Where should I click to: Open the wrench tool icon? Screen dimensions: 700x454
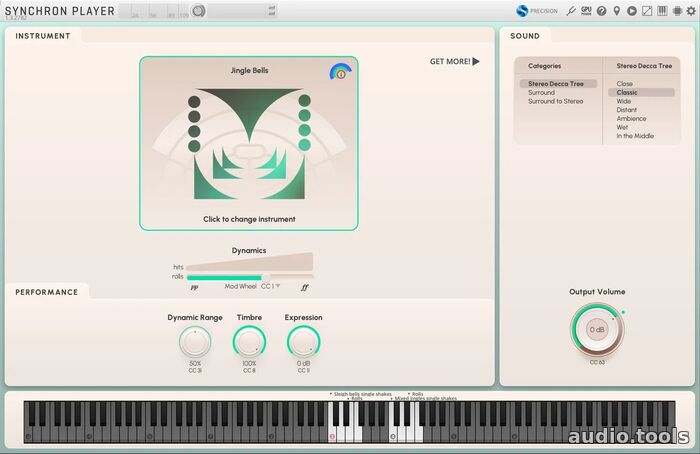(571, 11)
